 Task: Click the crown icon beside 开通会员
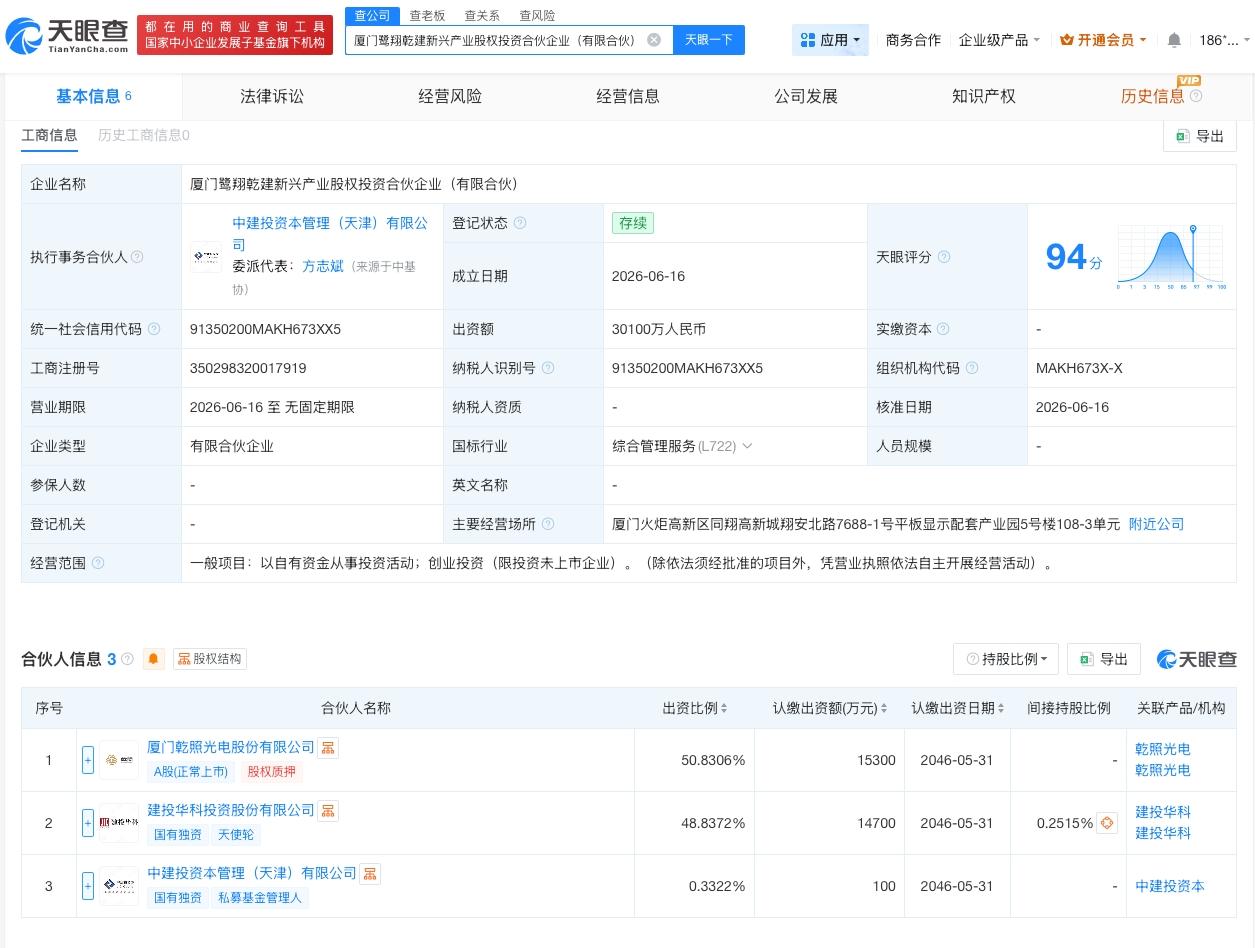[x=1066, y=40]
